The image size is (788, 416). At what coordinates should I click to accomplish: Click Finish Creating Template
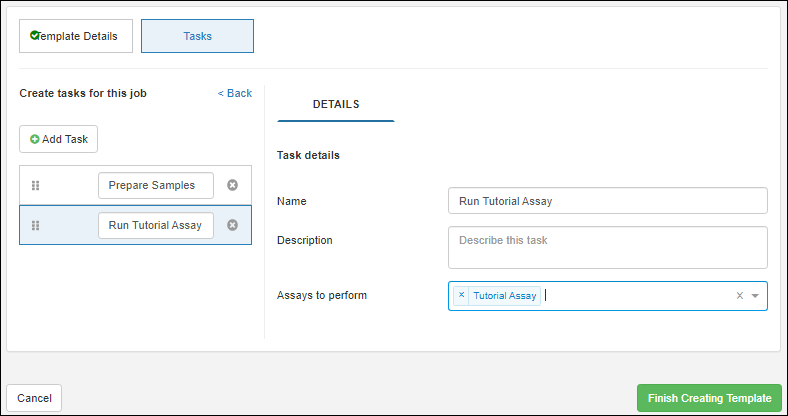pos(709,398)
